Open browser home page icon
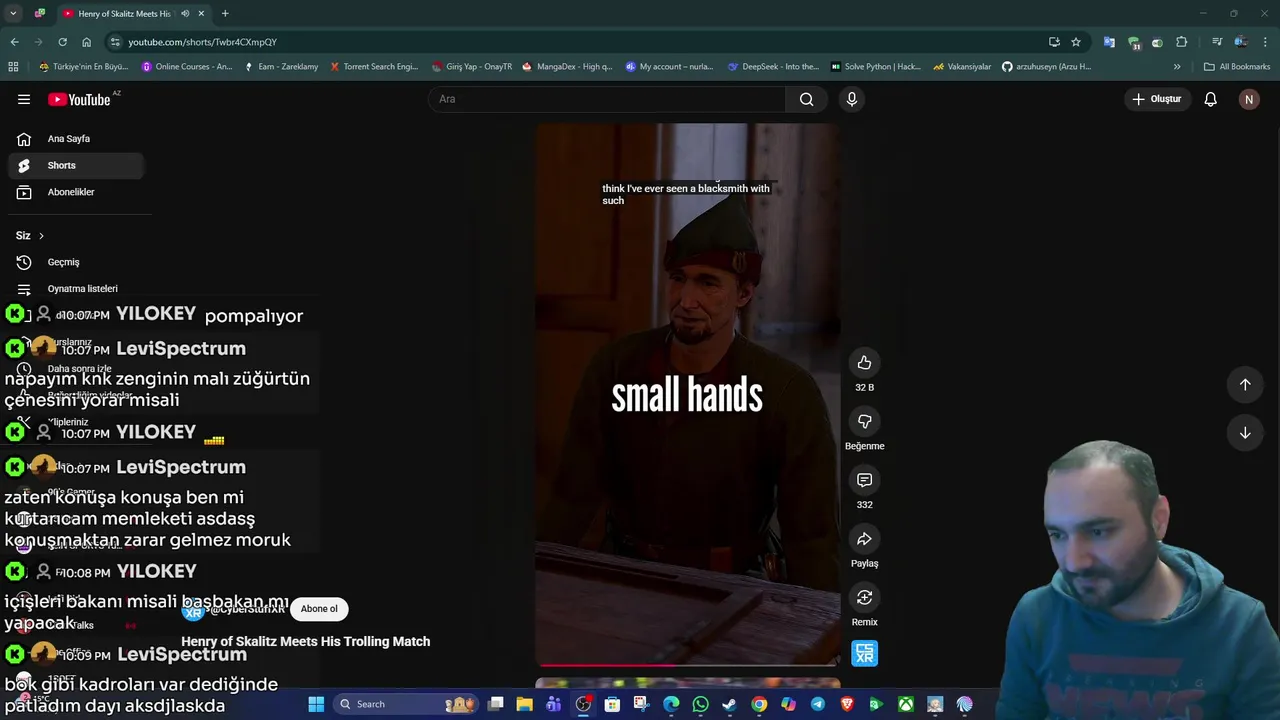 87,42
